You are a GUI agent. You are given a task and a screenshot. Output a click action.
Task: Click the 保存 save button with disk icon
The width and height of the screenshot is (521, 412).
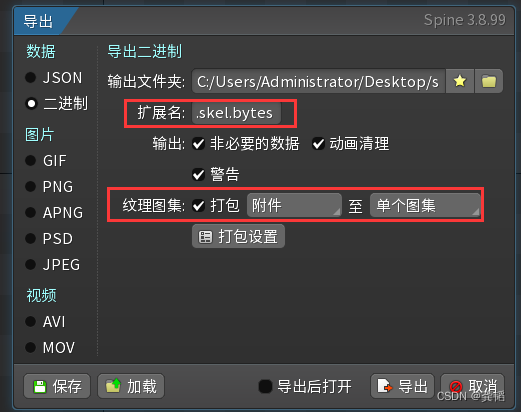[57, 386]
